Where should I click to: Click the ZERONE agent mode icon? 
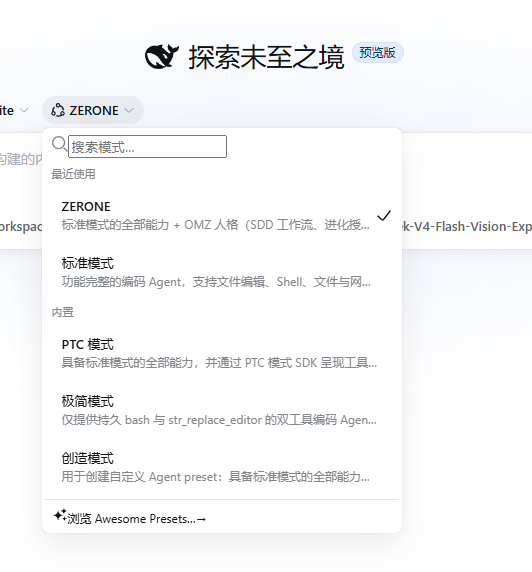(x=58, y=110)
